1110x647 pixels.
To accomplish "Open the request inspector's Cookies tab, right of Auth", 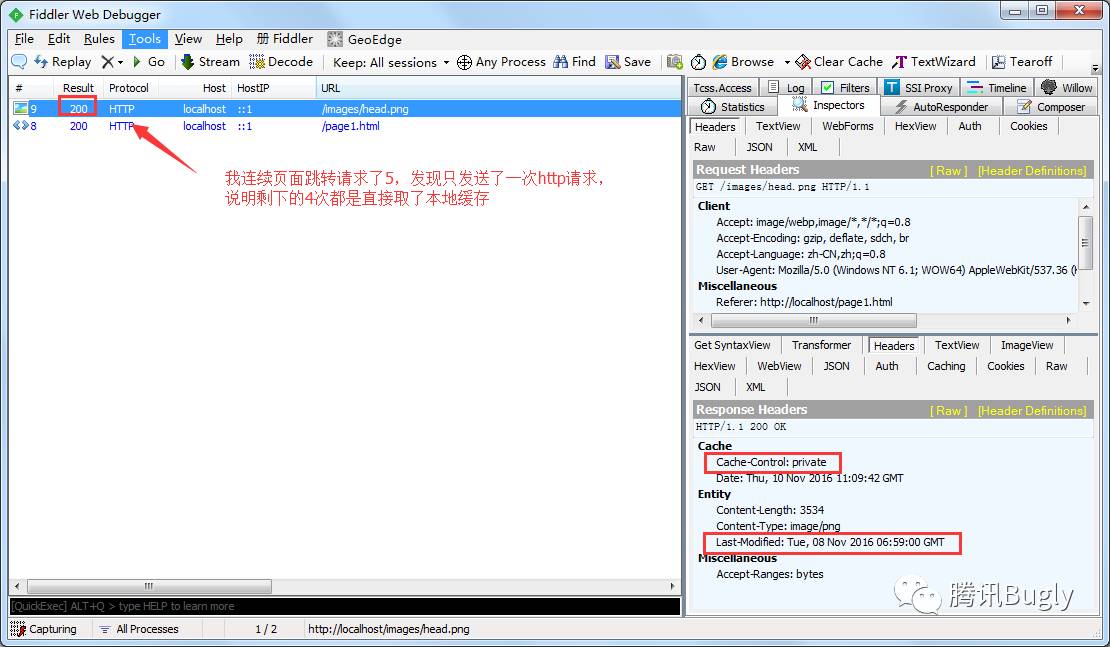I will pyautogui.click(x=1028, y=126).
